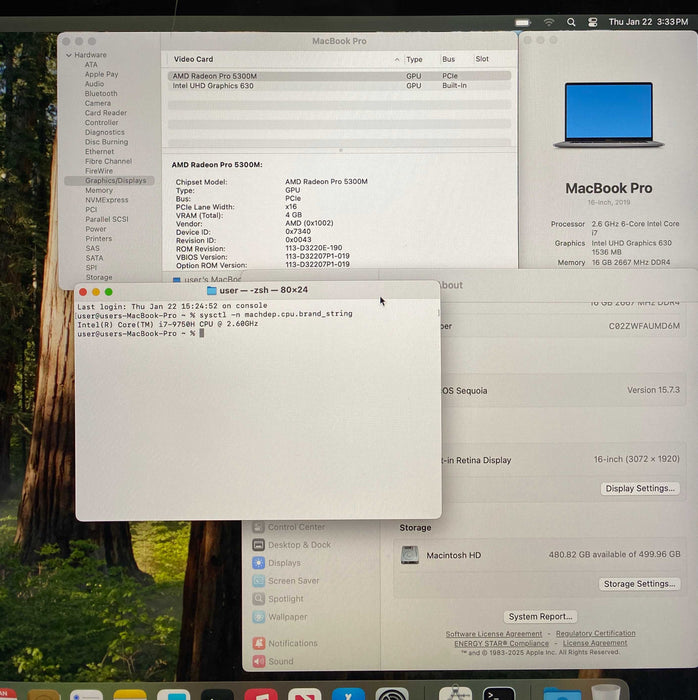This screenshot has width=698, height=700.
Task: Click the Display Settings button
Action: click(x=640, y=488)
